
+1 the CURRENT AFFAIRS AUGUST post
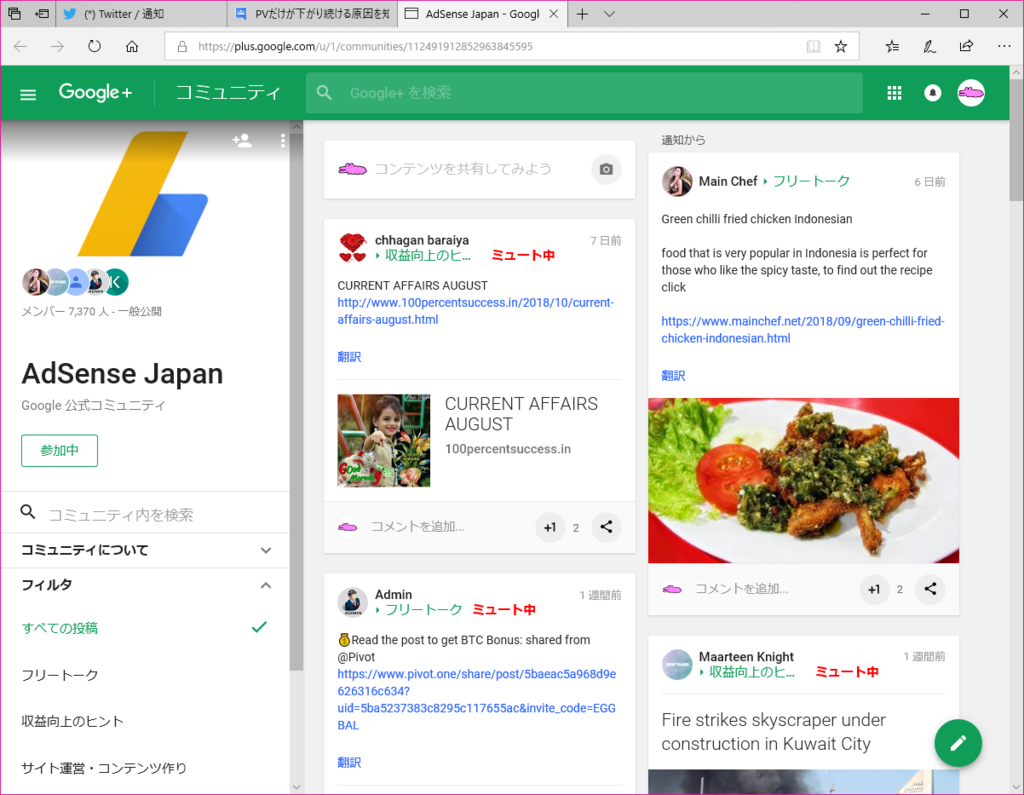tap(550, 527)
